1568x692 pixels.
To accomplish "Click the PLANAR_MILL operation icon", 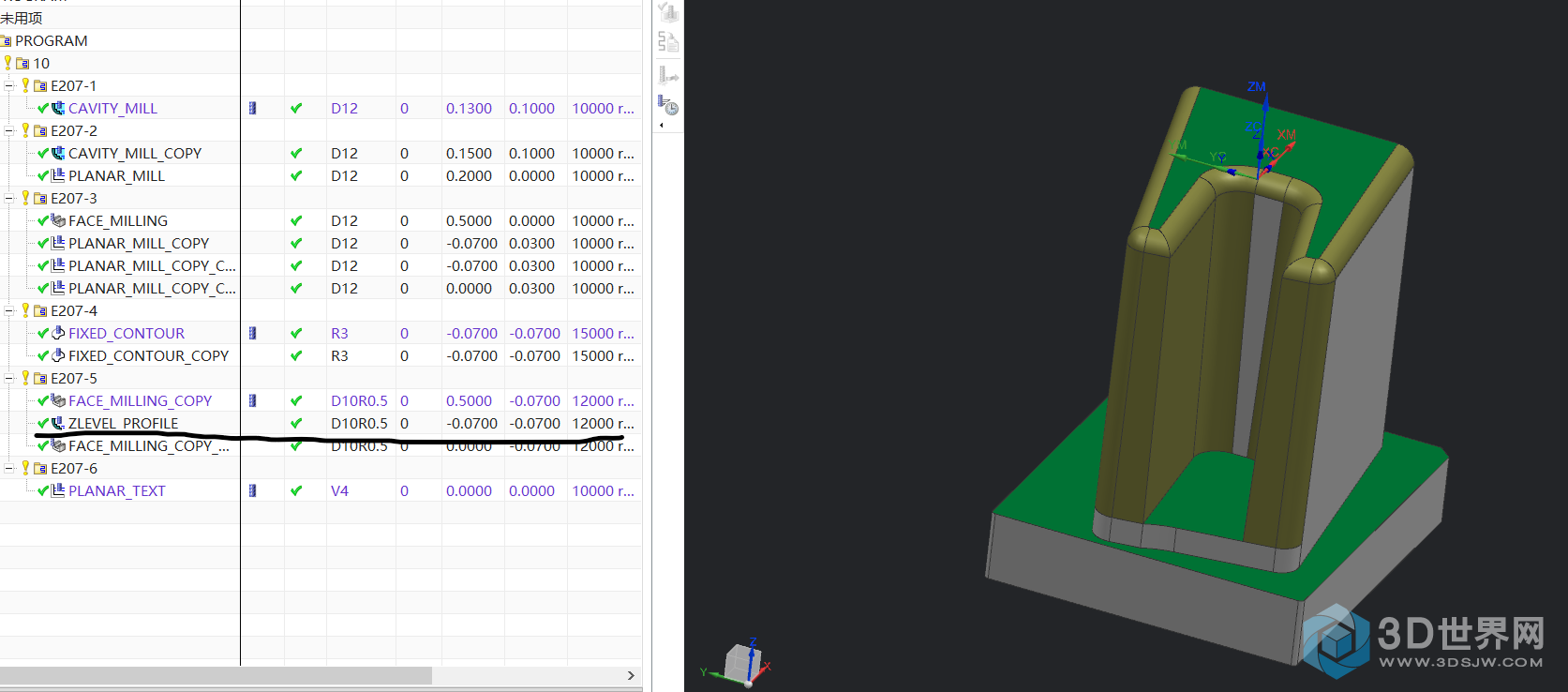I will point(58,175).
